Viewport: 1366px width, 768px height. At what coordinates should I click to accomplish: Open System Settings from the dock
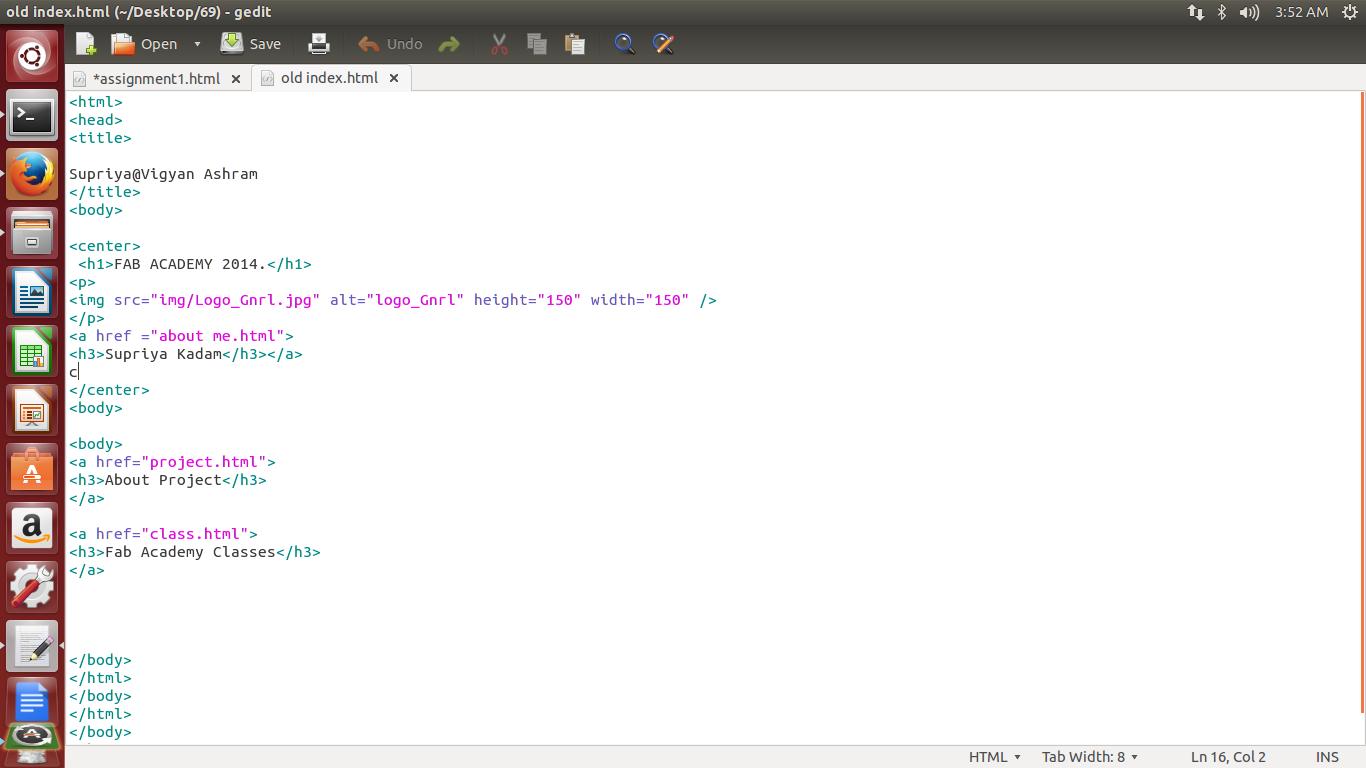(32, 588)
